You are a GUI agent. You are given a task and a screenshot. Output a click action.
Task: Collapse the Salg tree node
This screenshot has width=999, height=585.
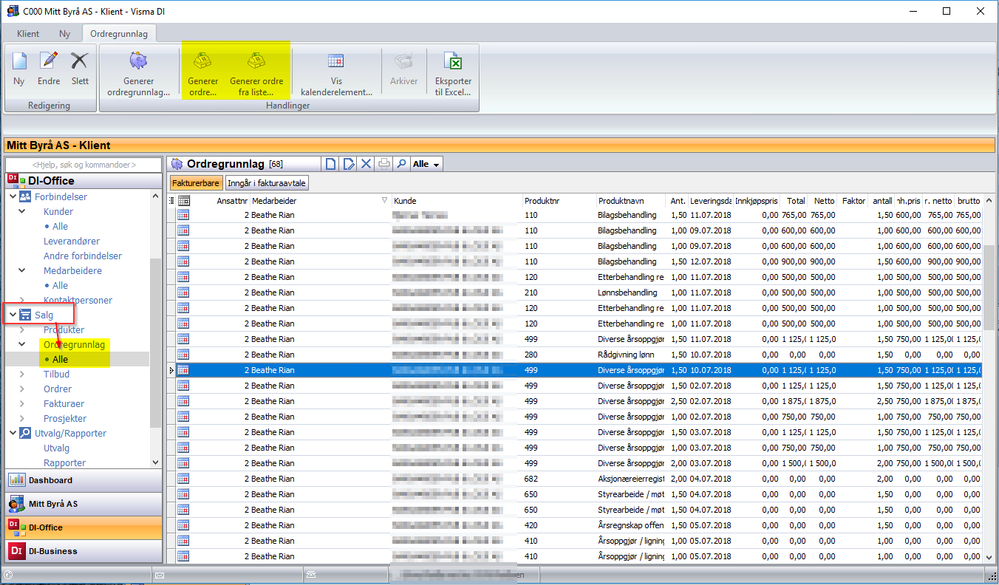(x=13, y=315)
